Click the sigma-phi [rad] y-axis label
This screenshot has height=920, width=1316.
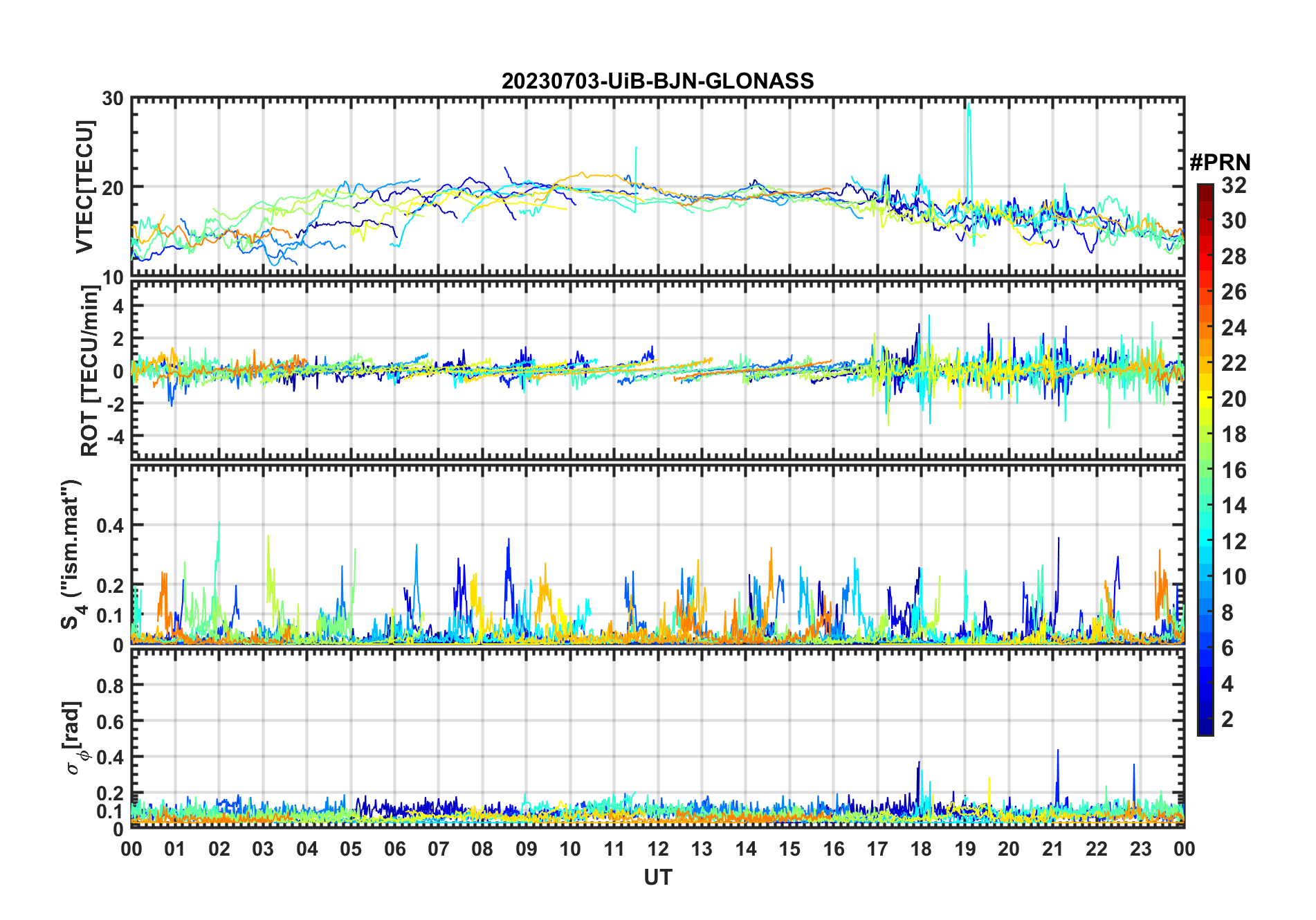tap(75, 738)
